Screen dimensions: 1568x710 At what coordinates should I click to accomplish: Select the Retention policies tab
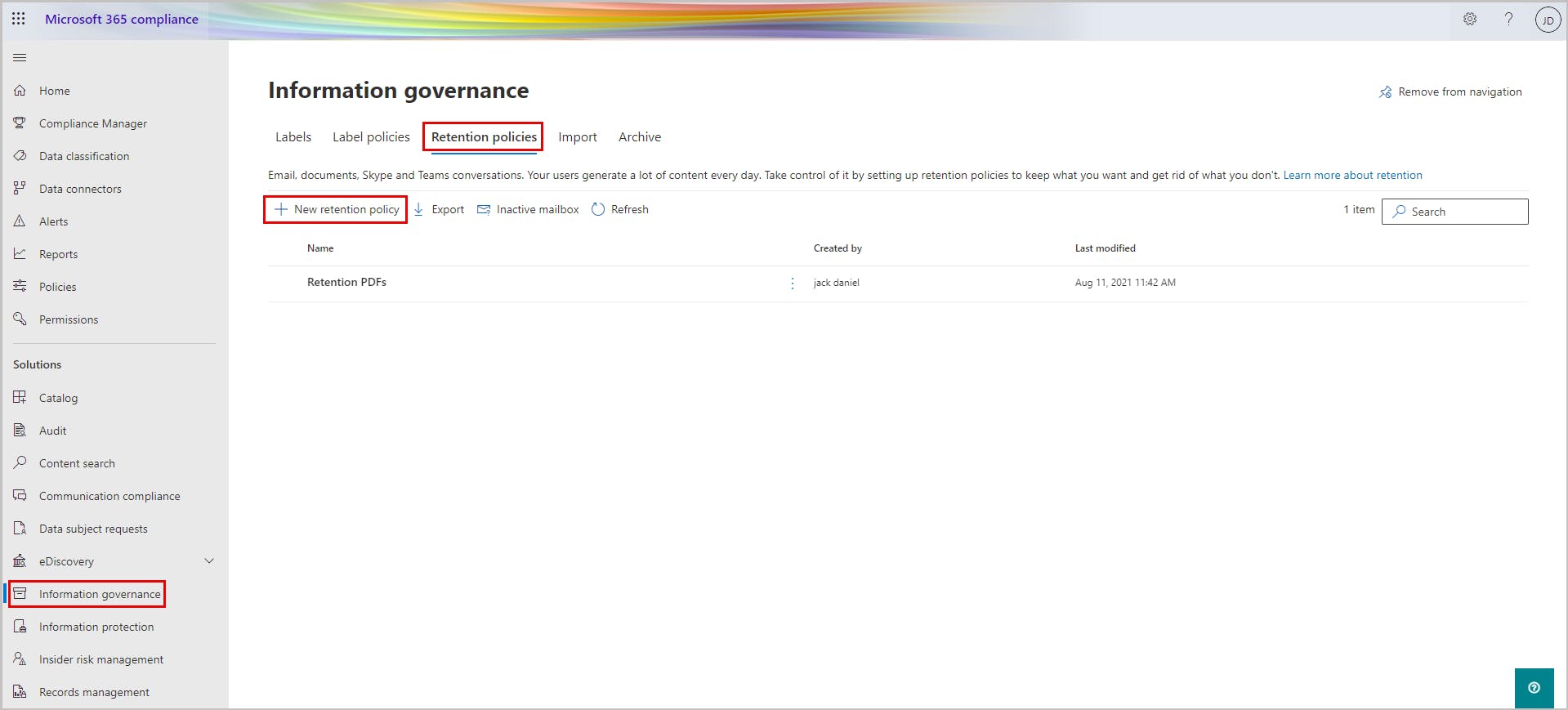point(484,137)
